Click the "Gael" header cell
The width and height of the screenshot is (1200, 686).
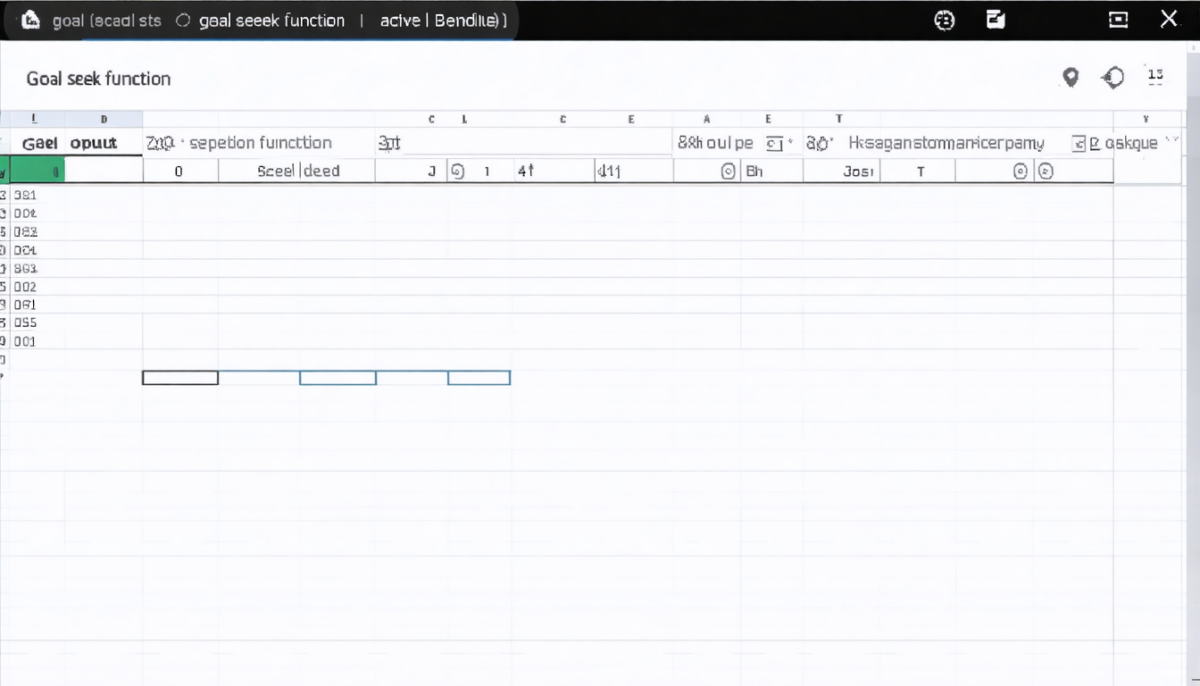click(41, 143)
